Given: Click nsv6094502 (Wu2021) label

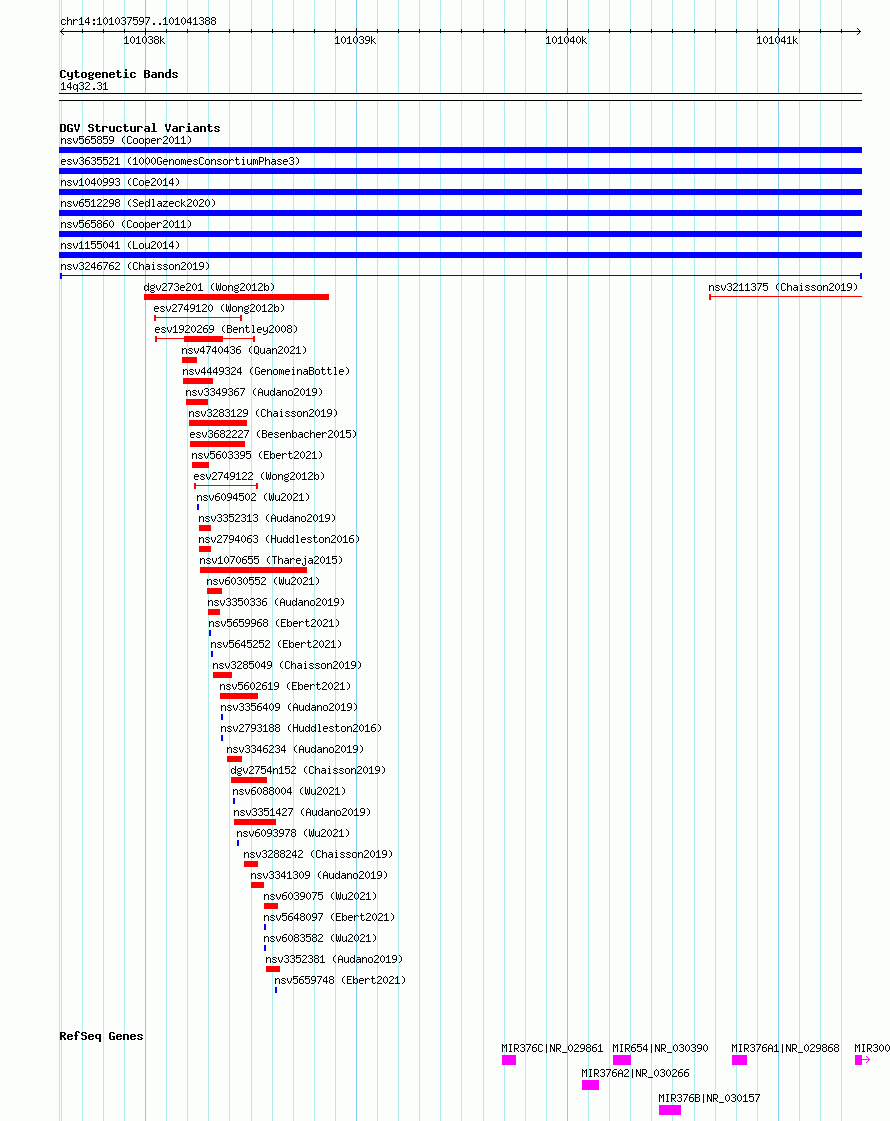Looking at the screenshot, I should coord(253,498).
